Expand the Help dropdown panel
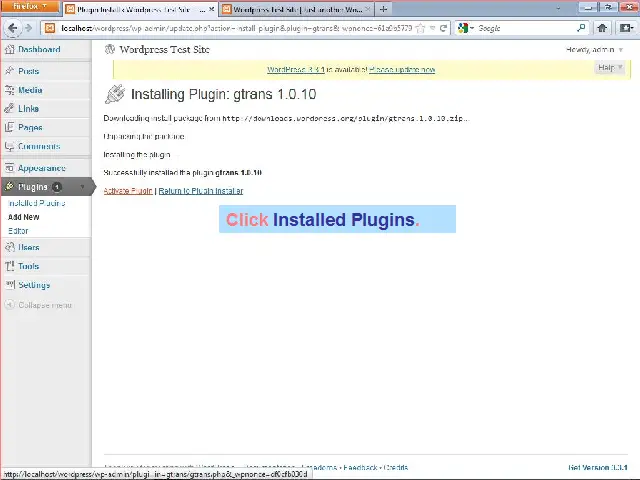Viewport: 640px width, 480px height. [x=610, y=68]
